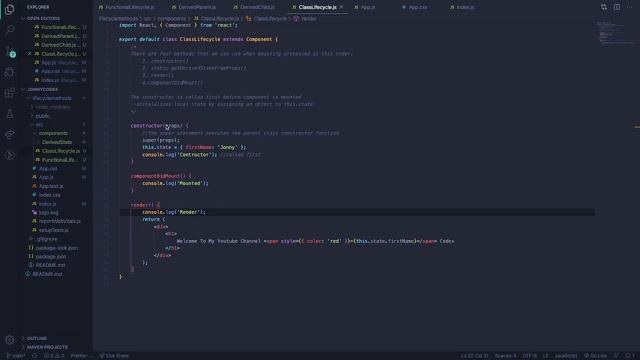Open DerivedParent.js from Open Editors list
Image resolution: width=640 pixels, height=360 pixels.
(60, 36)
